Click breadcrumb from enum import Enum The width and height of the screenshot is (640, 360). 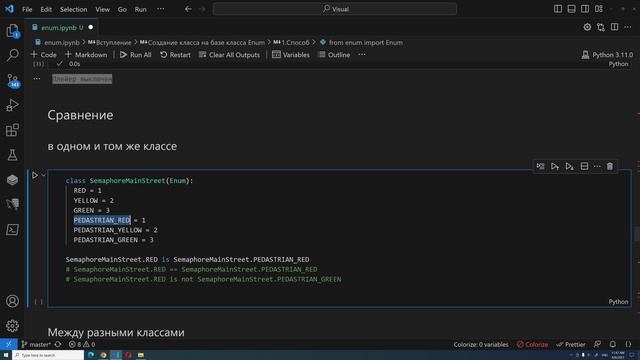click(x=366, y=42)
